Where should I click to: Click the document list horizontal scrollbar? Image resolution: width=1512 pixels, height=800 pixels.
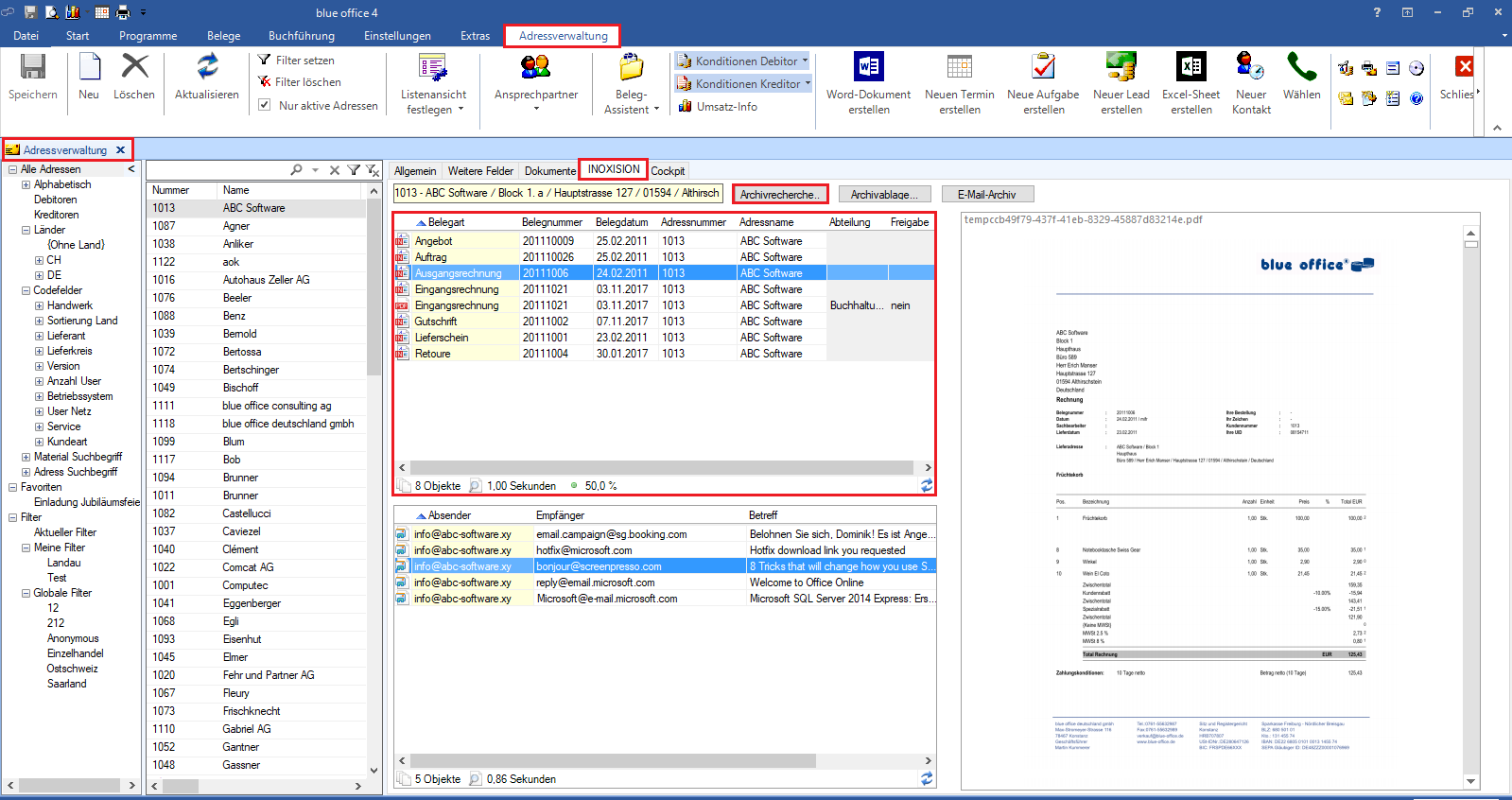(x=664, y=467)
